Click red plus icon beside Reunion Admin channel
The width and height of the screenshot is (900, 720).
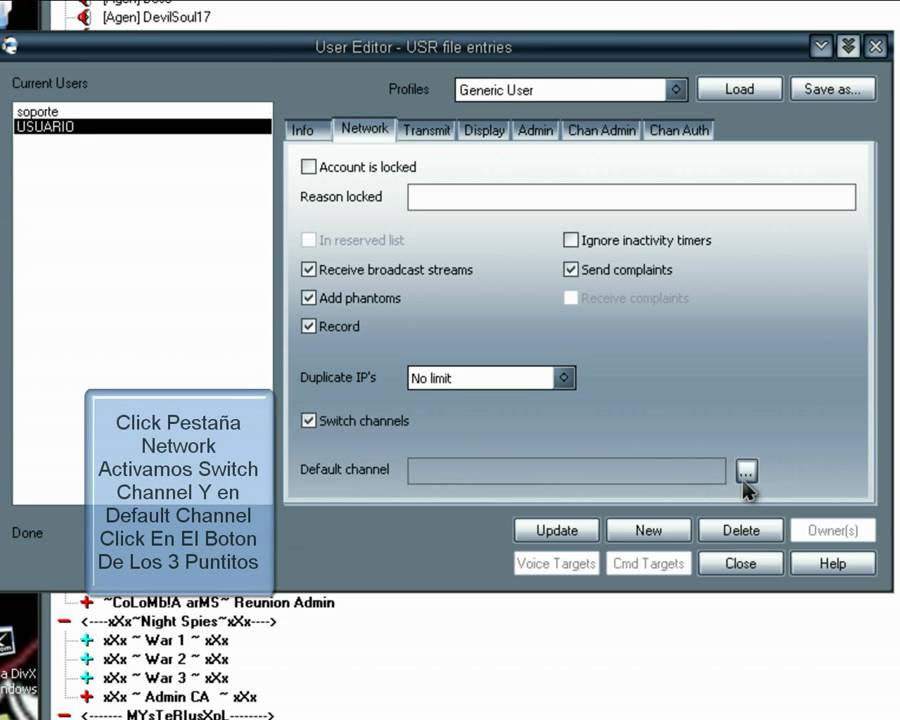coord(87,602)
